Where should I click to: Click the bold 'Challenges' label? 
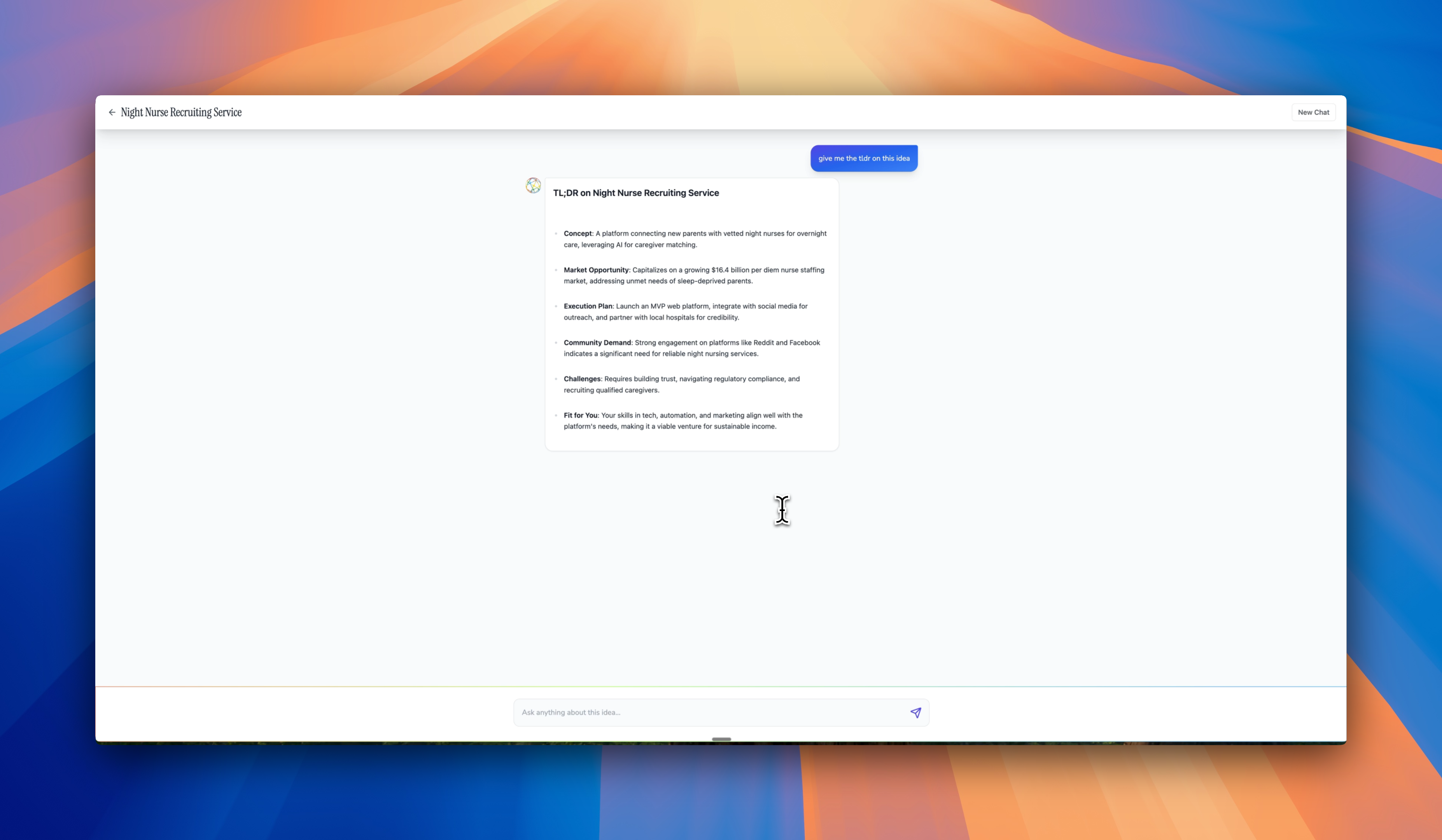[582, 379]
